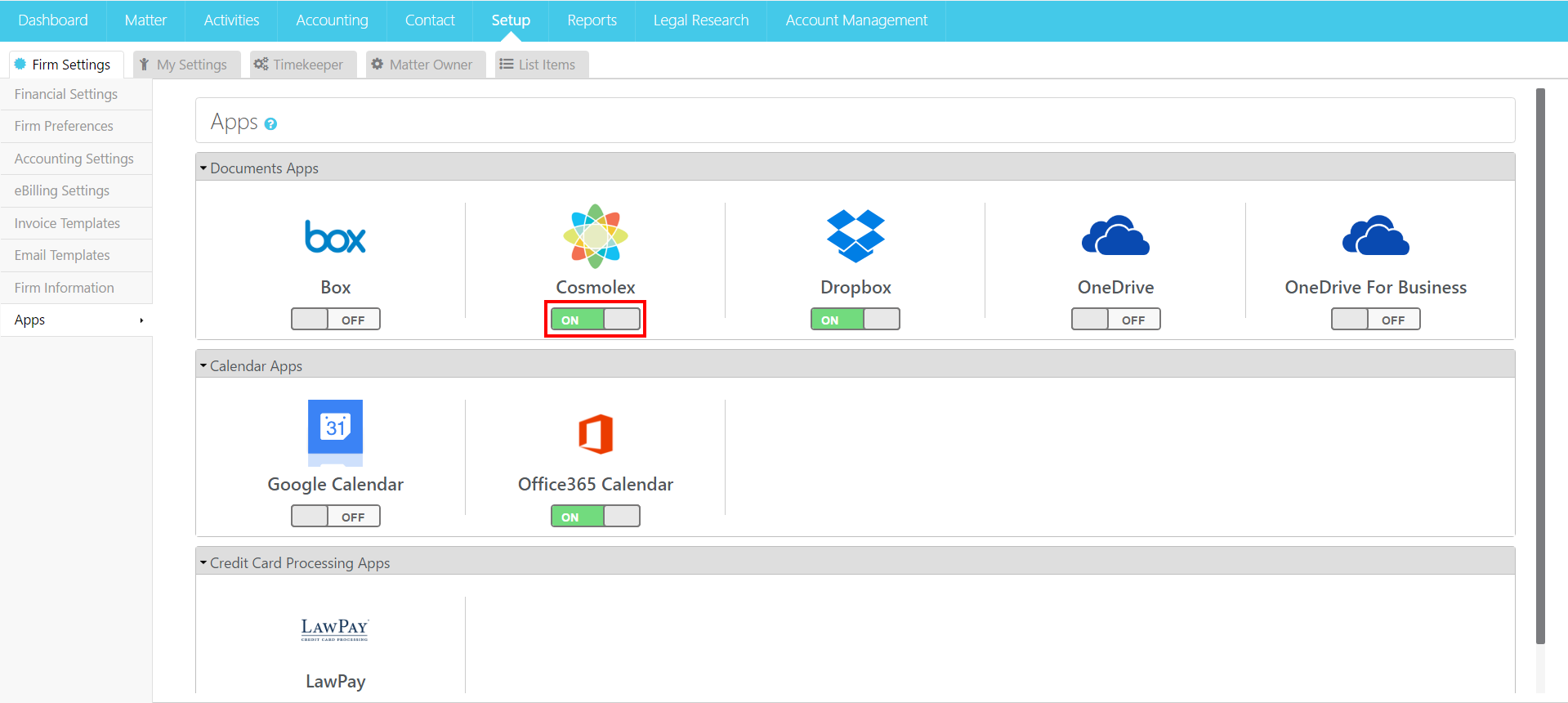Open the Contact menu
This screenshot has height=703, width=1568.
pyautogui.click(x=430, y=20)
